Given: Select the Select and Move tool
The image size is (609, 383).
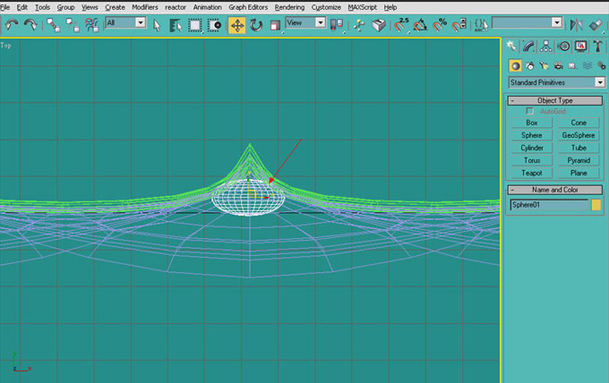Looking at the screenshot, I should (237, 26).
